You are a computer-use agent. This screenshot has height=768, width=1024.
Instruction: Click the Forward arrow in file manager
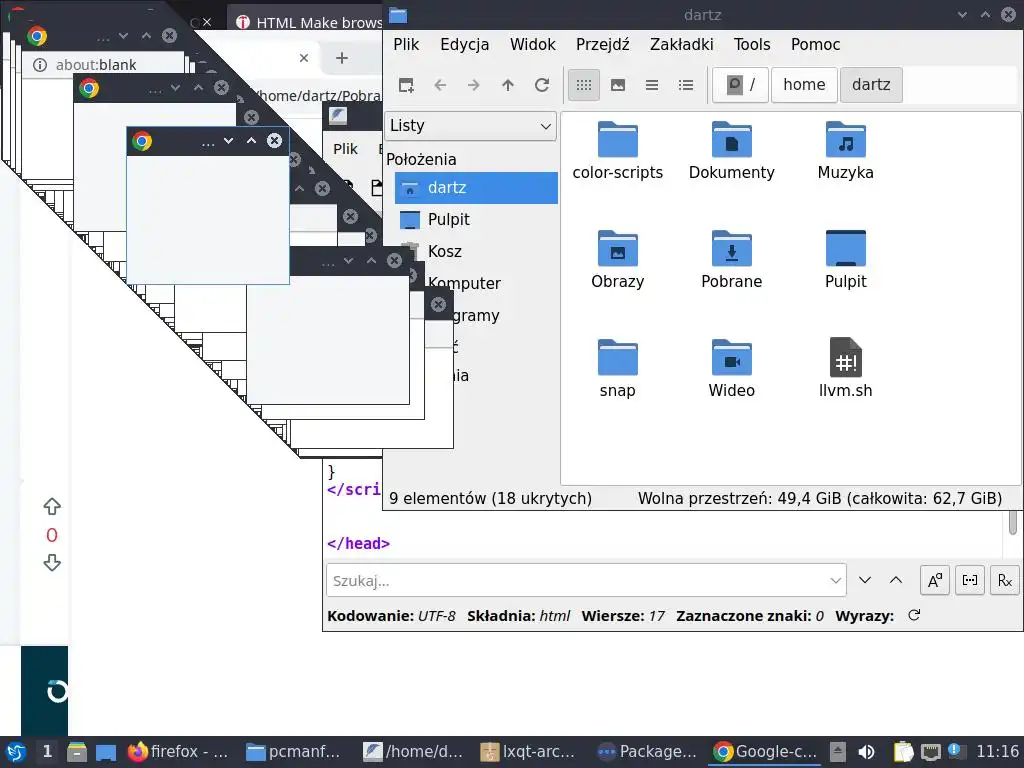click(x=474, y=85)
